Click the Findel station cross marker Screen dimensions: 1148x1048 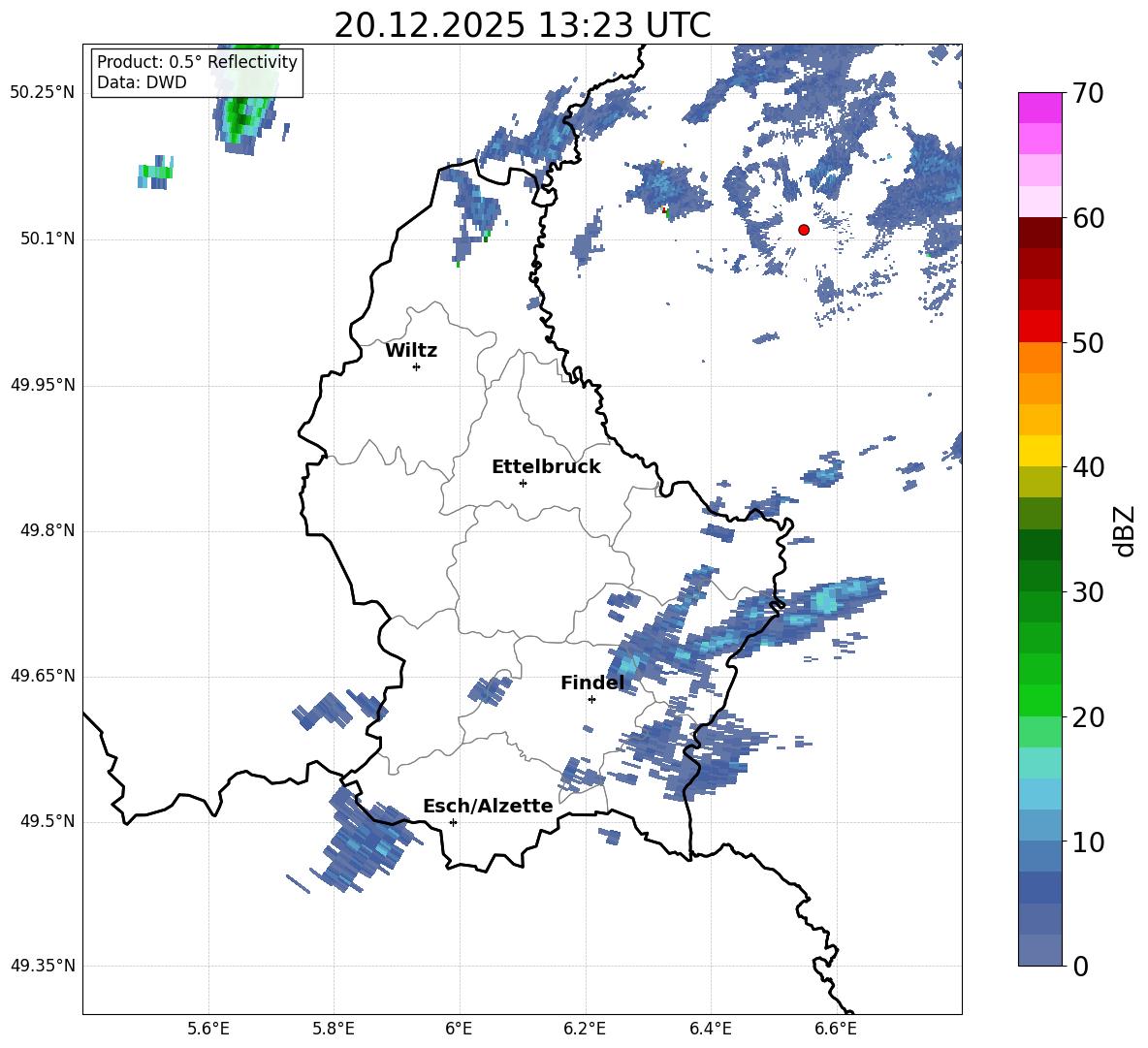pyautogui.click(x=591, y=700)
